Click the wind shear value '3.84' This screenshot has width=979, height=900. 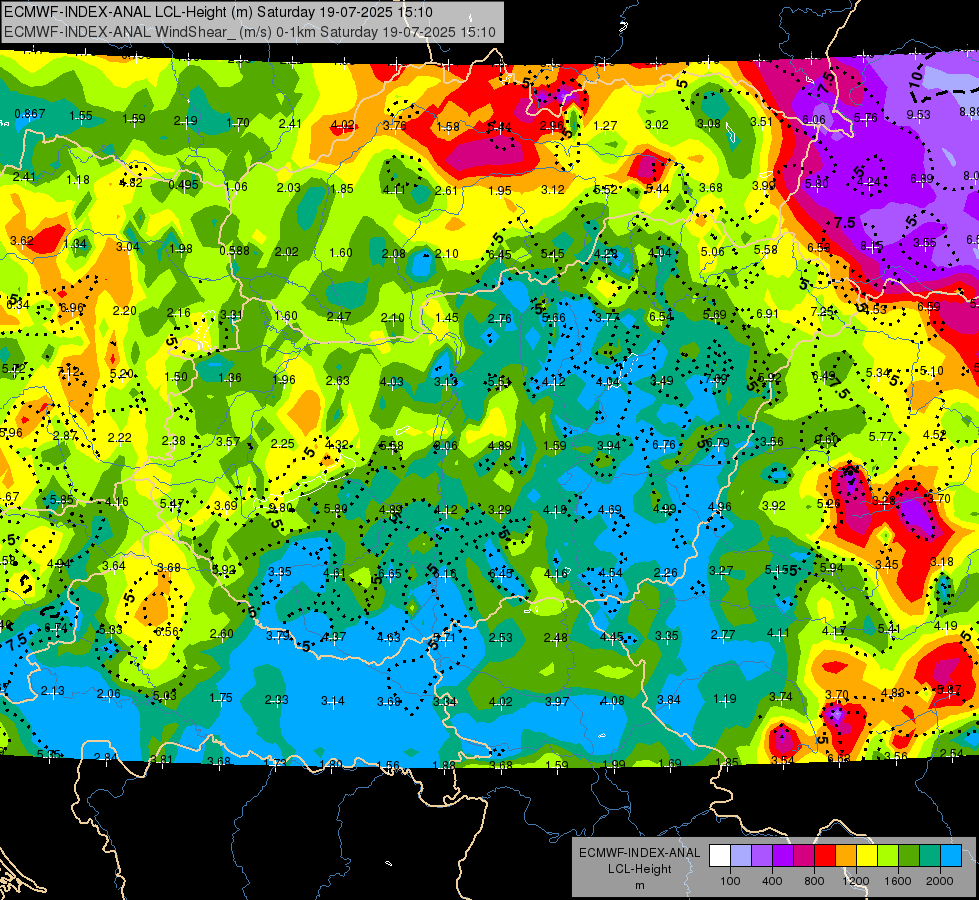pos(669,700)
